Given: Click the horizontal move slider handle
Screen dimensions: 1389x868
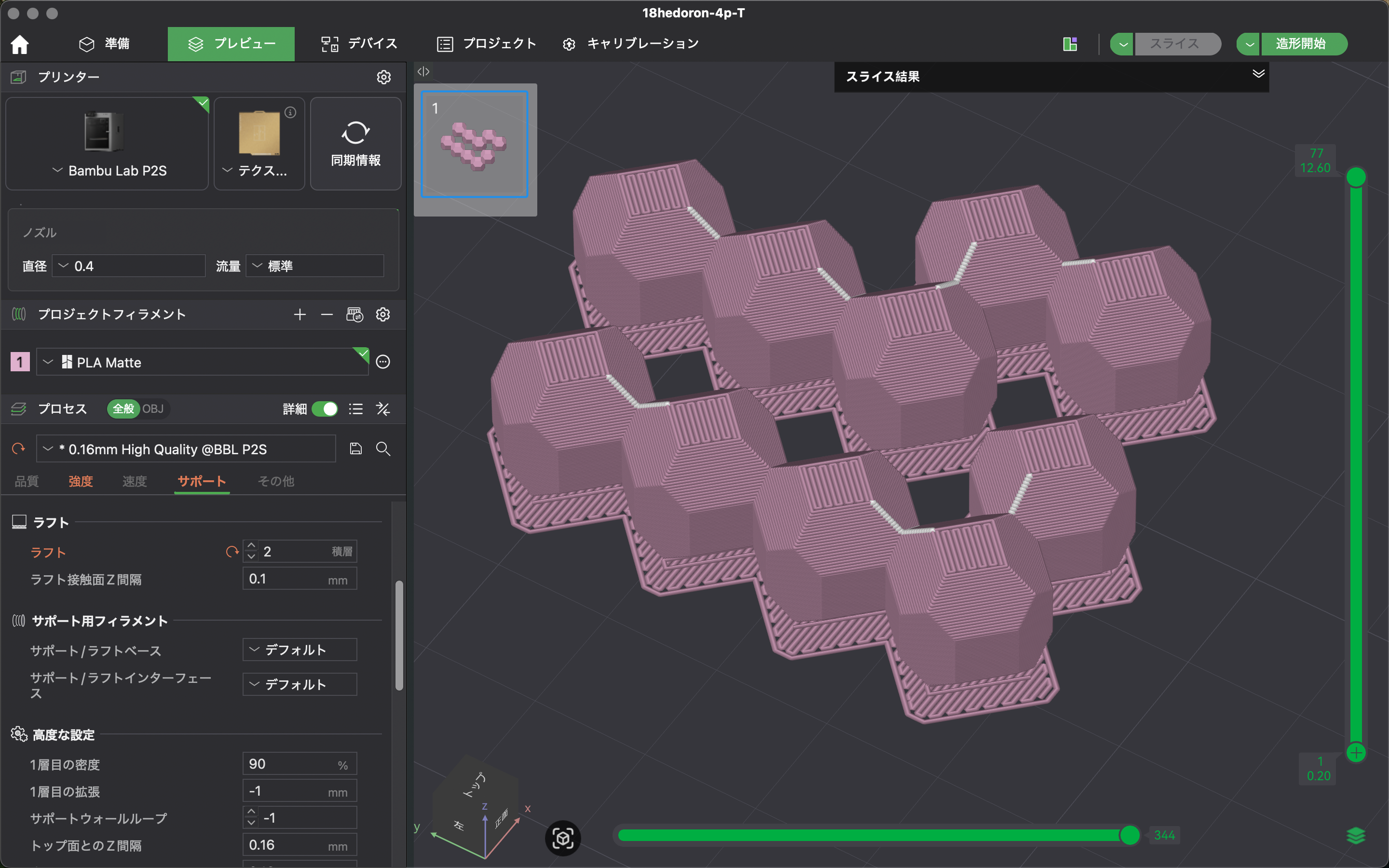Looking at the screenshot, I should click(x=1129, y=835).
